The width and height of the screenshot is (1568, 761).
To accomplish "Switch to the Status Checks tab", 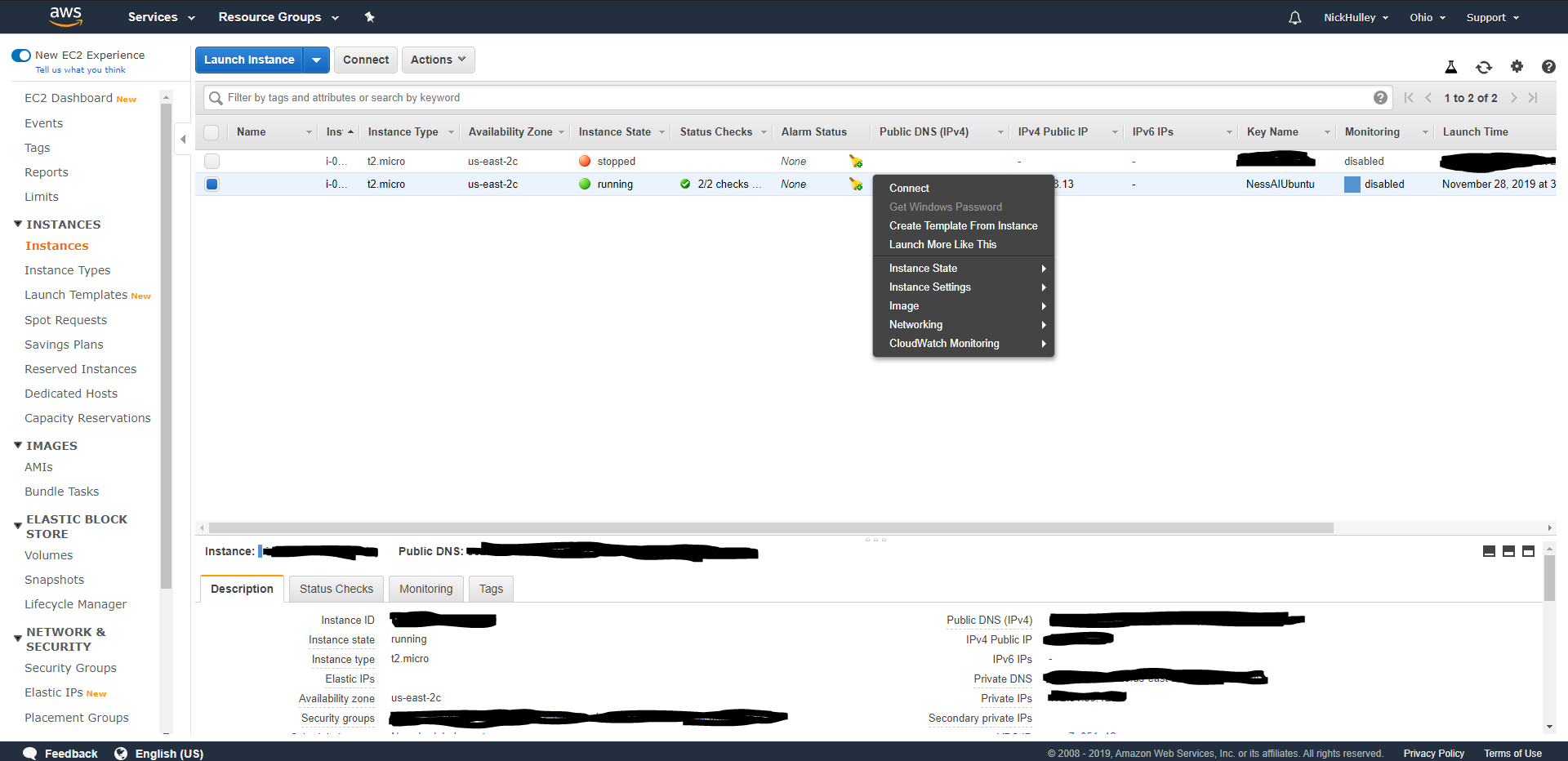I will (336, 589).
